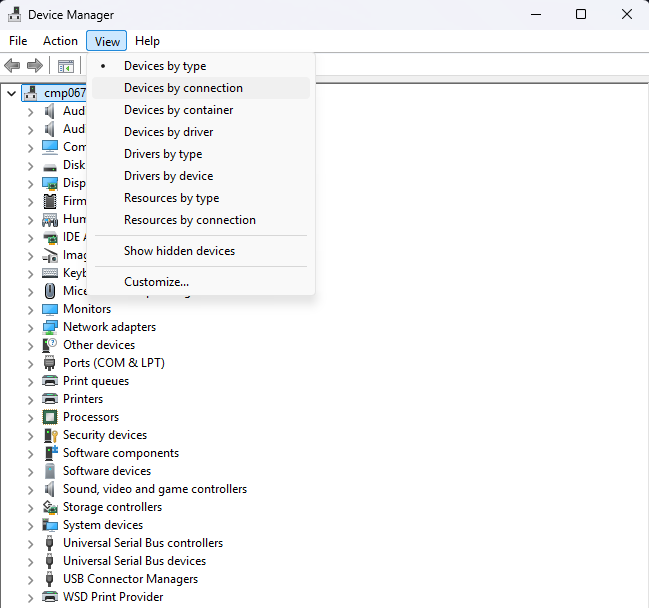Click the Software devices icon
Image resolution: width=649 pixels, height=608 pixels.
tap(50, 471)
